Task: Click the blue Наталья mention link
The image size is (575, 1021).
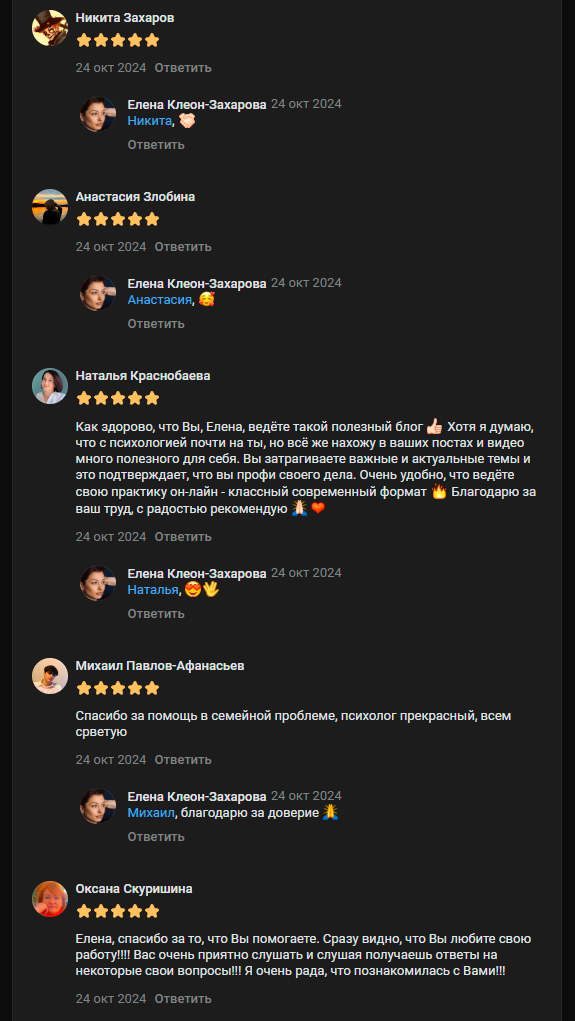Action: [x=152, y=590]
